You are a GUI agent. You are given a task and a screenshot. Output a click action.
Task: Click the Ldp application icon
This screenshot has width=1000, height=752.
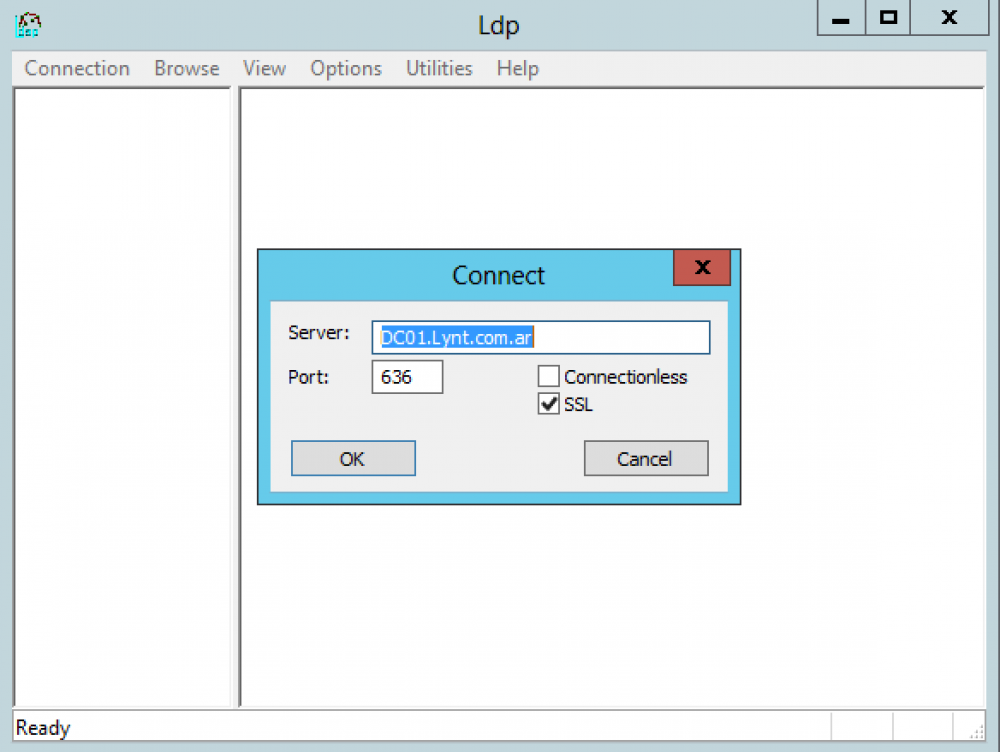[x=27, y=24]
